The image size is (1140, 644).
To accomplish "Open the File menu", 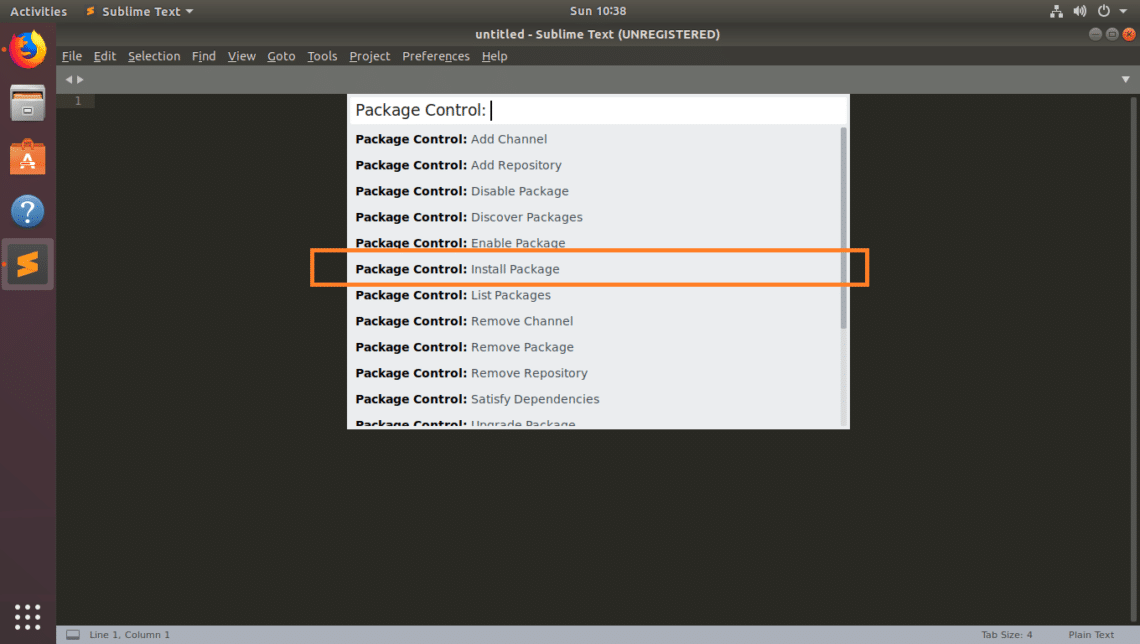I will click(72, 56).
